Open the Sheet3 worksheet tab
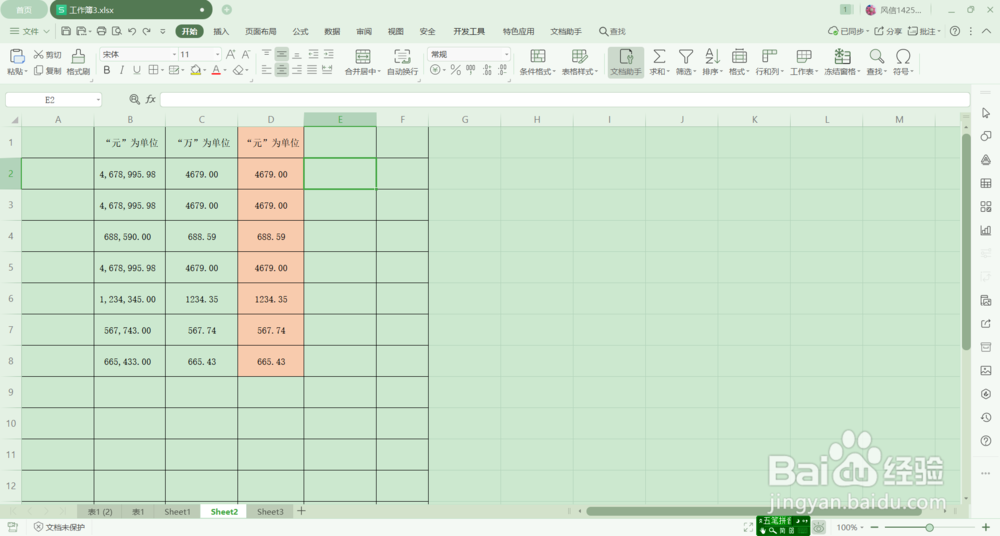The height and width of the screenshot is (536, 1000). coord(270,512)
